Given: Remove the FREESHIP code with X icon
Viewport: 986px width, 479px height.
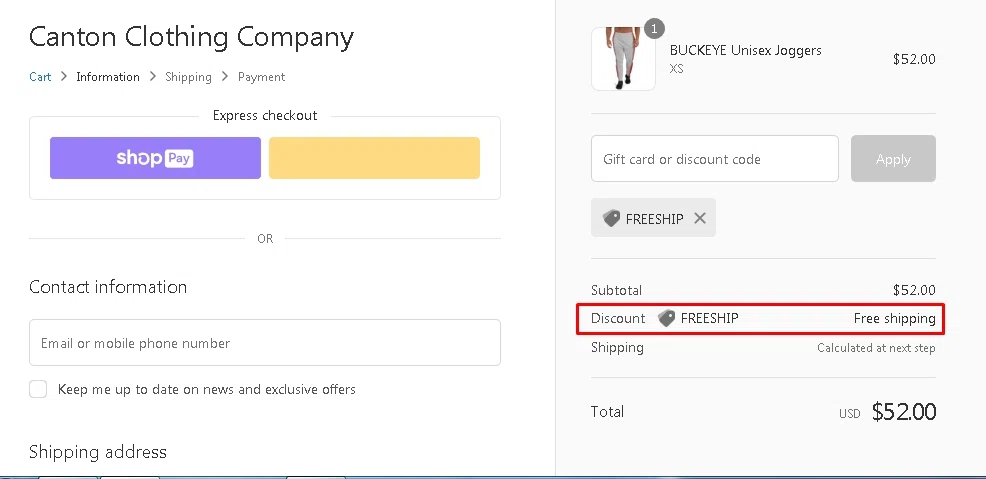Looking at the screenshot, I should (x=700, y=218).
